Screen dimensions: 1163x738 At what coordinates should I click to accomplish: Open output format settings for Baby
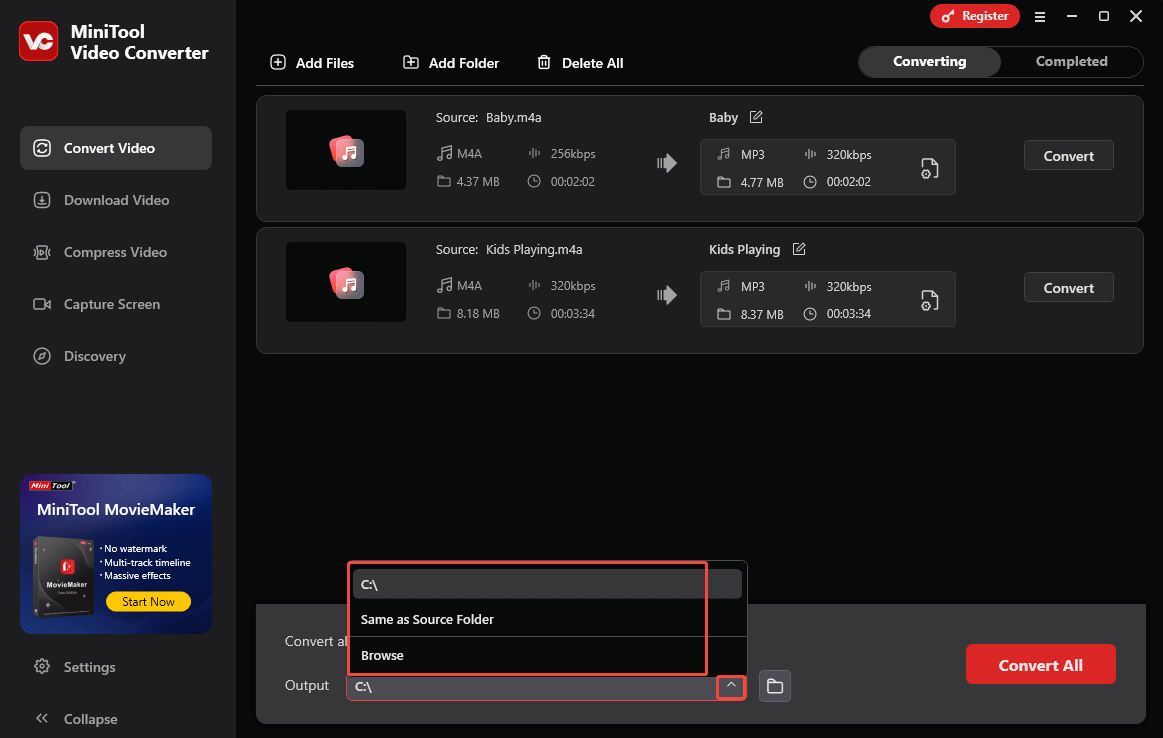(929, 168)
